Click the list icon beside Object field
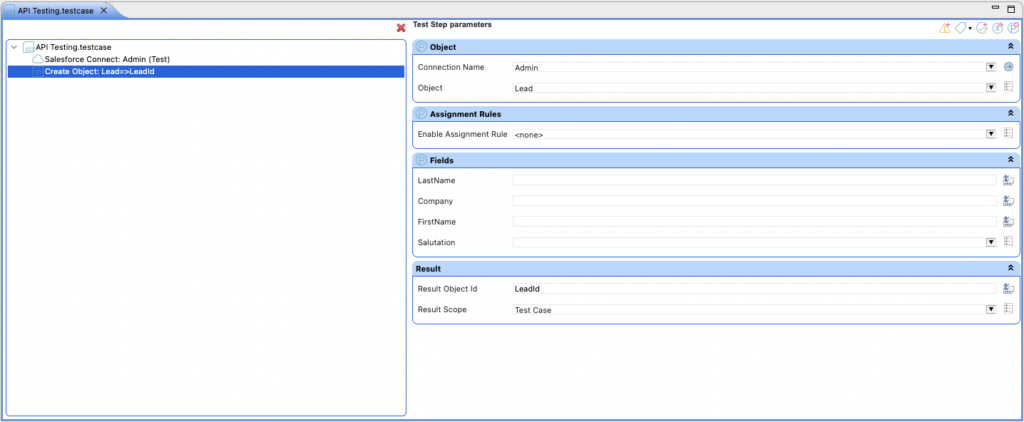The height and width of the screenshot is (422, 1024). coord(1008,87)
